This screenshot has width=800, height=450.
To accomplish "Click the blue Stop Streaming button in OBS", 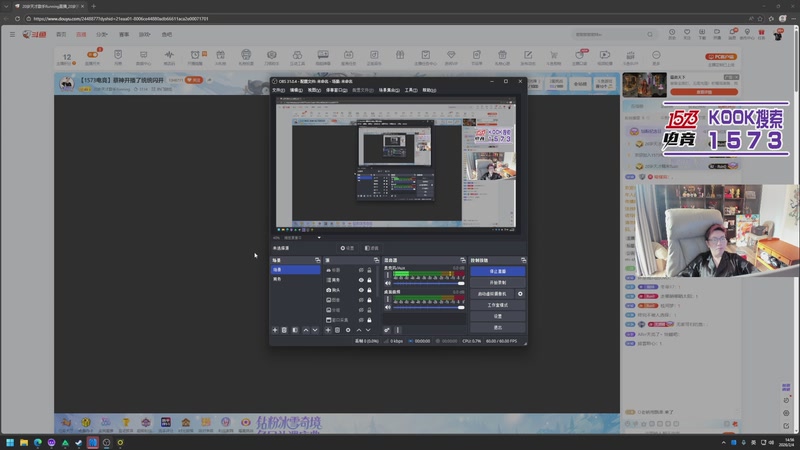I will click(x=497, y=271).
